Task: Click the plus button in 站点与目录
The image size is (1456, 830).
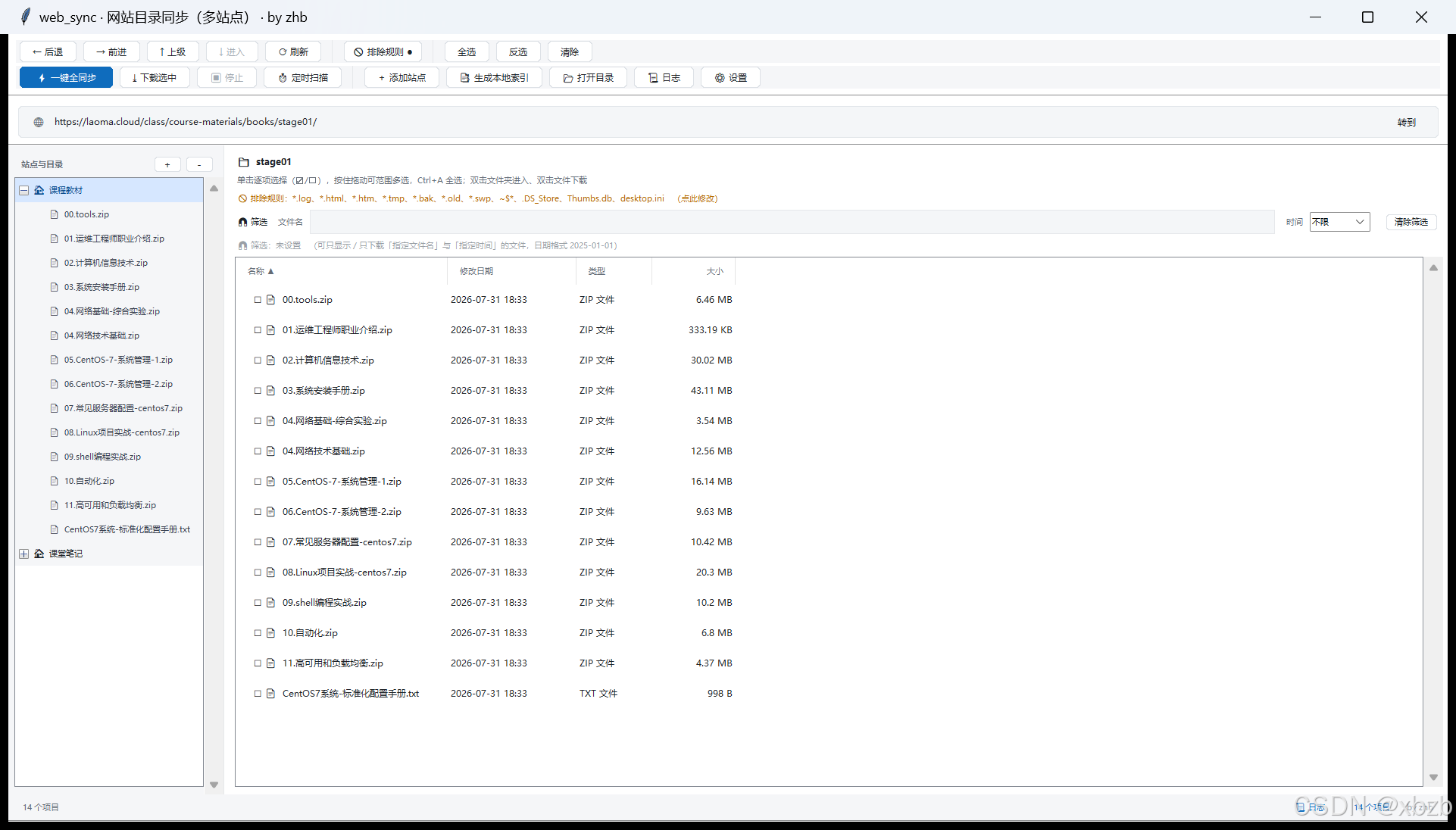Action: pyautogui.click(x=167, y=164)
